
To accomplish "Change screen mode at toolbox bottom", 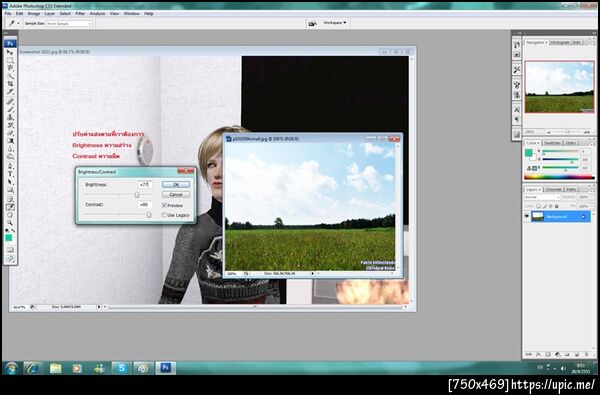I will pos(10,258).
